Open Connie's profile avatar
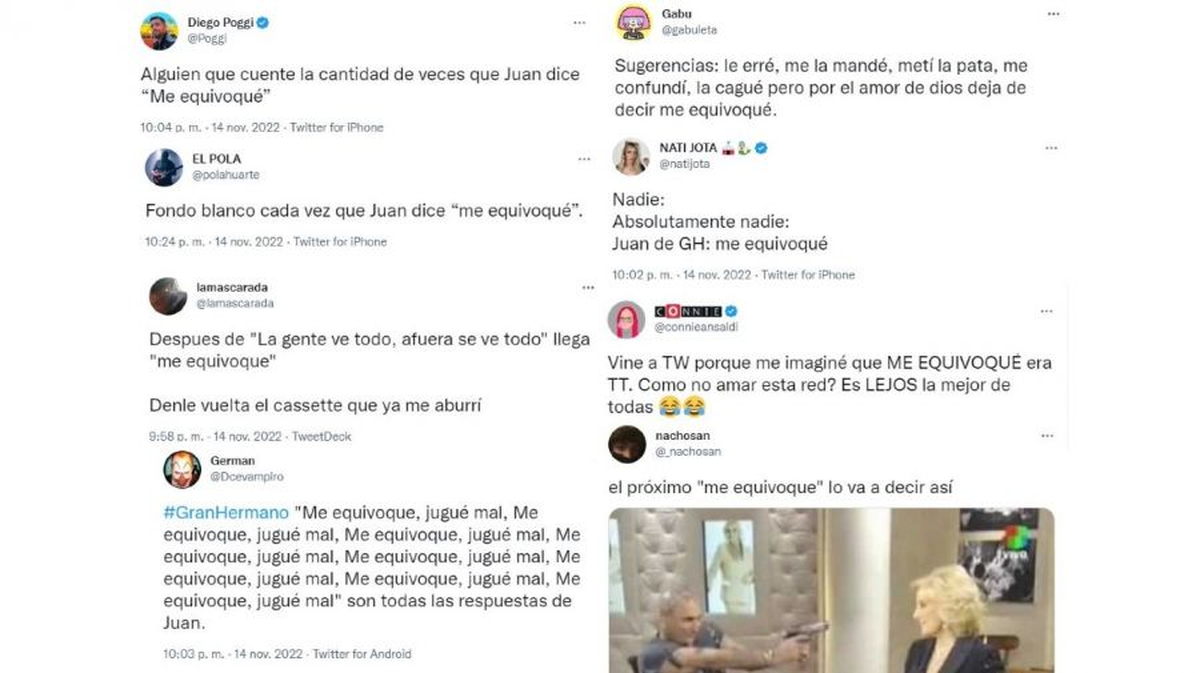 (x=626, y=319)
